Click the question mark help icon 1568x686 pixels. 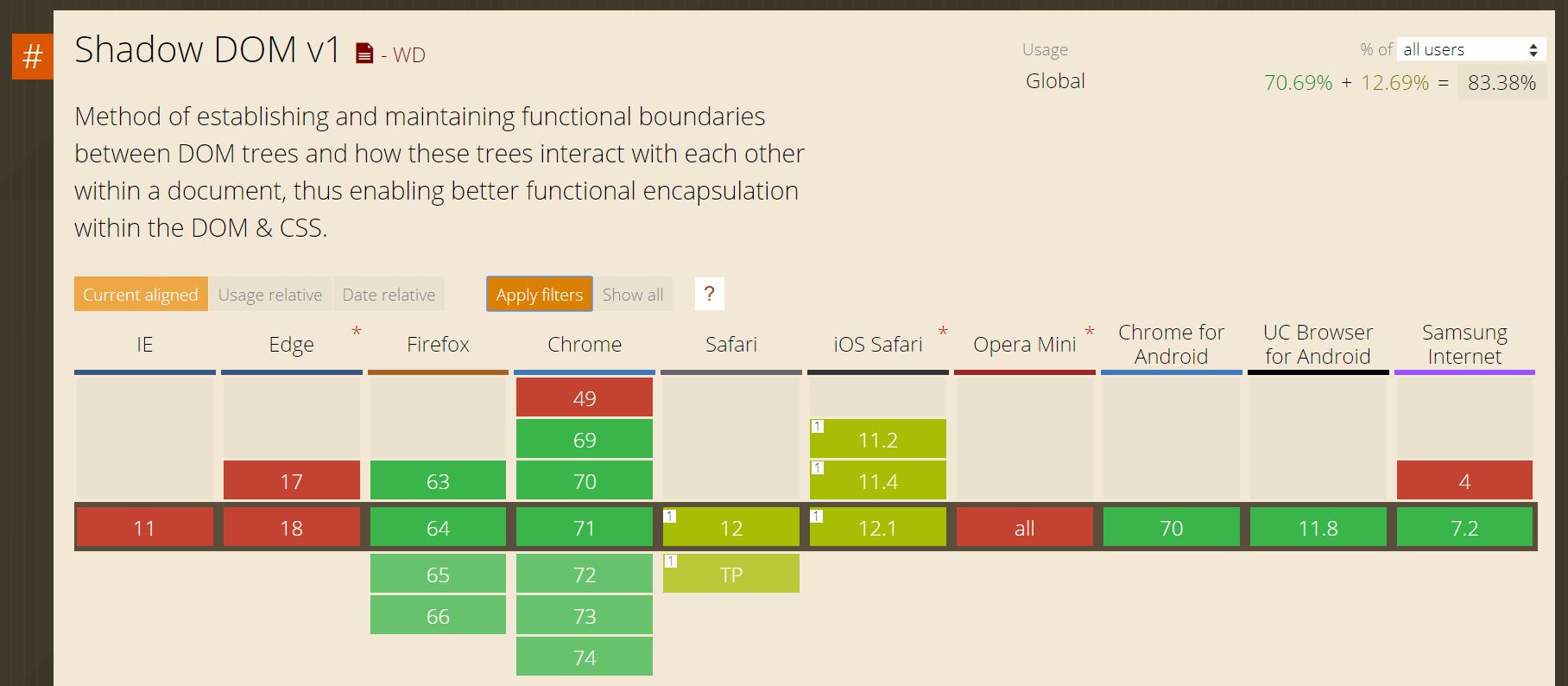709,294
